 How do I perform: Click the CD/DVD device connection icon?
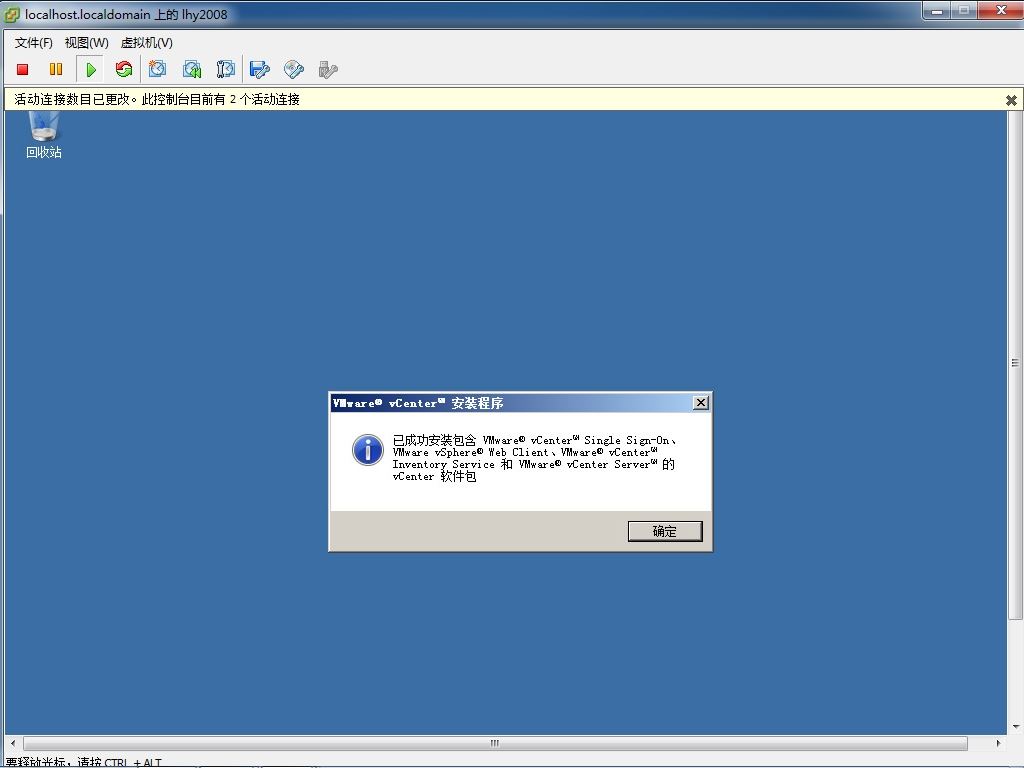294,69
